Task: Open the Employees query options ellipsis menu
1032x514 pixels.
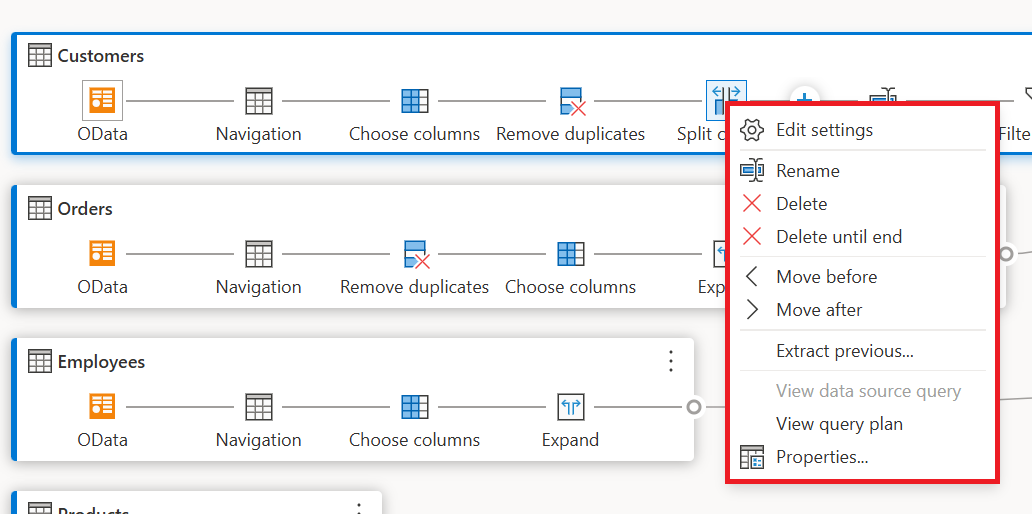Action: coord(671,361)
